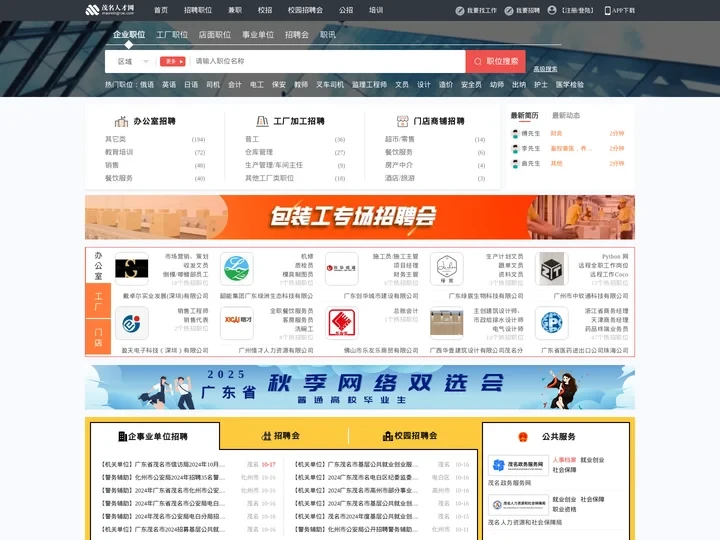Open 广东省医药进出口公司 company logo
The image size is (720, 540).
pos(551,323)
